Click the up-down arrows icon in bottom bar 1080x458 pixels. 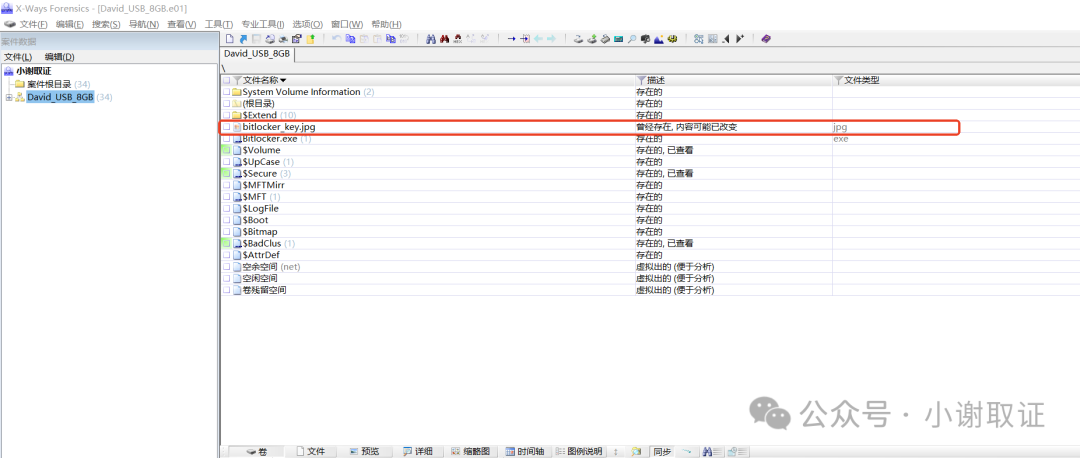[616, 452]
